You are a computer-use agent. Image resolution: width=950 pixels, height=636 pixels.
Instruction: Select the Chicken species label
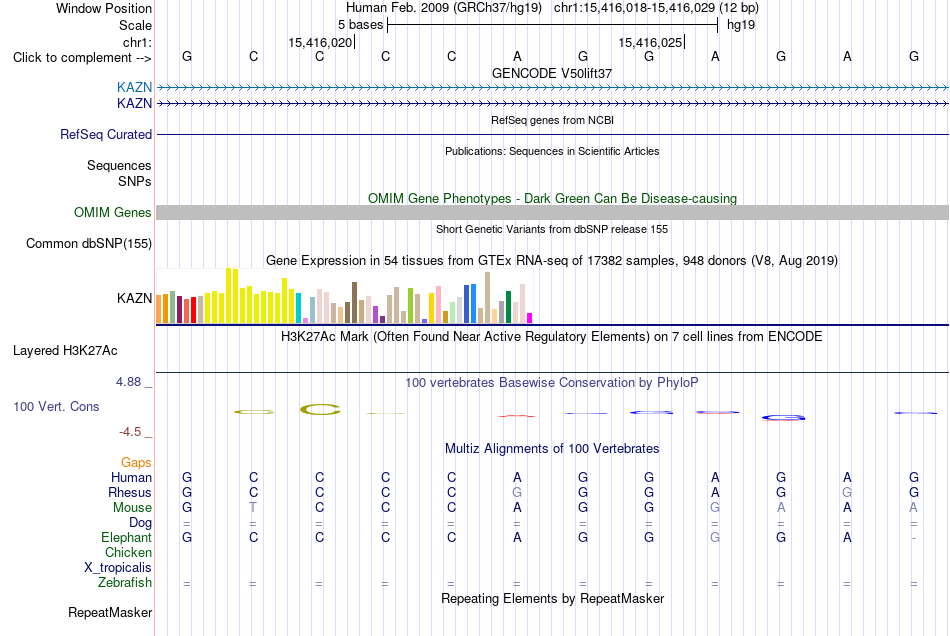(x=128, y=552)
